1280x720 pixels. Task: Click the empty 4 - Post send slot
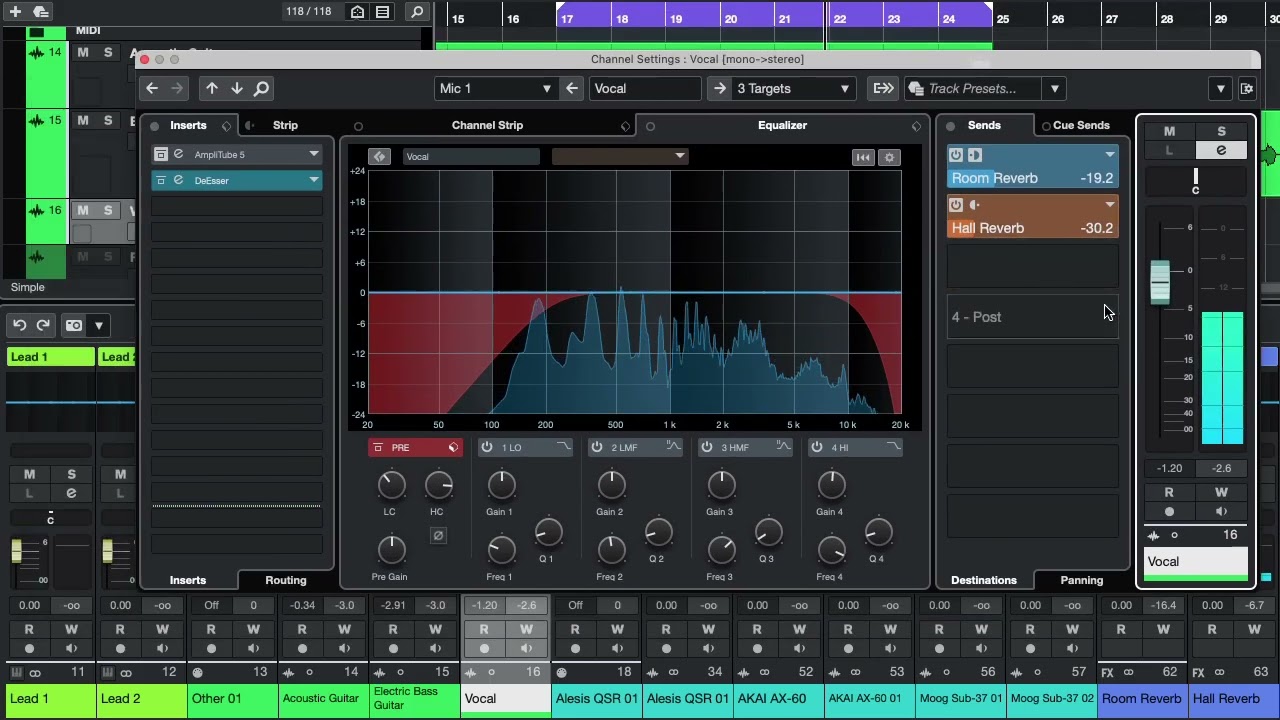(1032, 317)
